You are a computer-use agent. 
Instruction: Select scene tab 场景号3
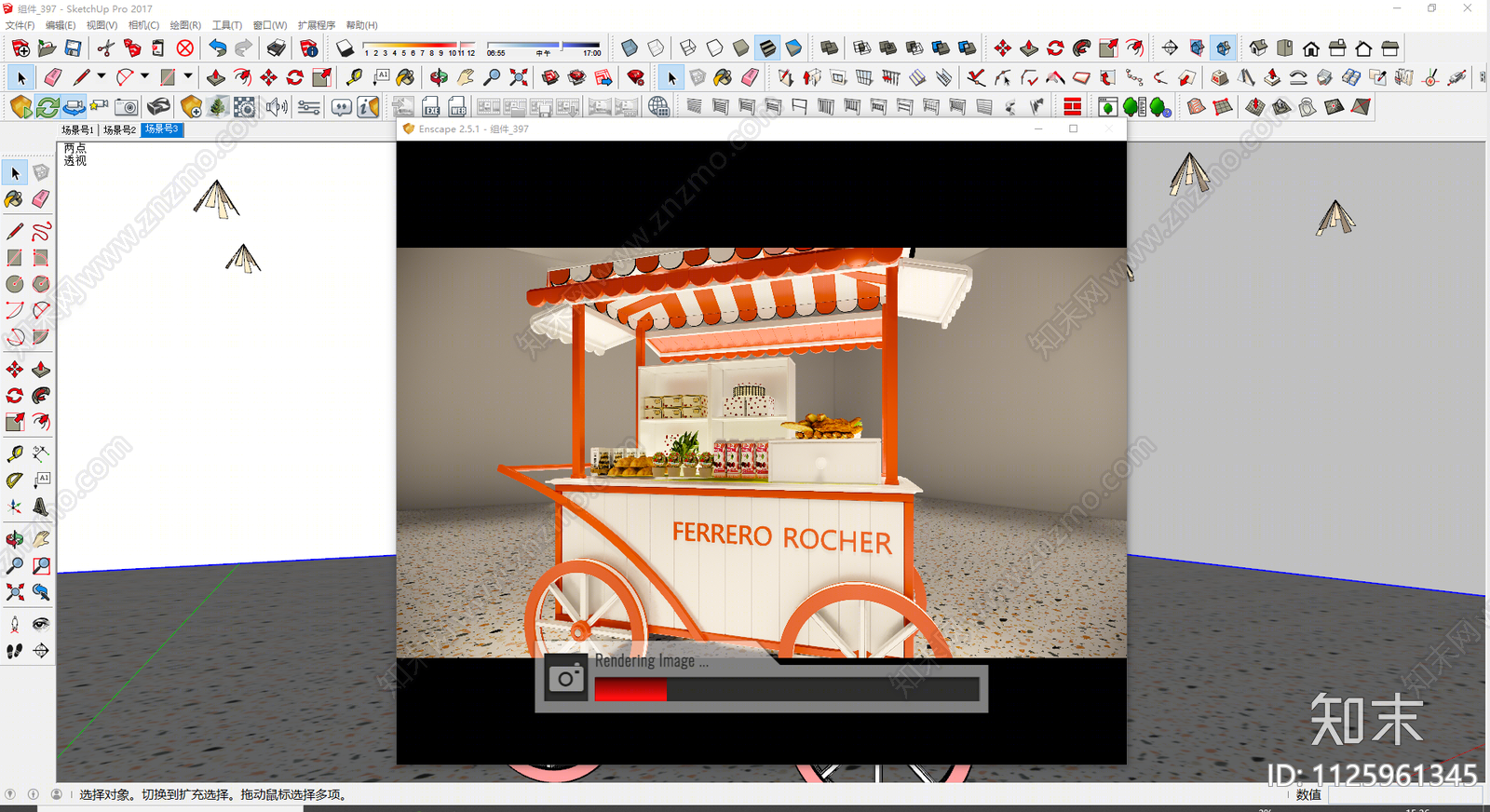click(162, 129)
